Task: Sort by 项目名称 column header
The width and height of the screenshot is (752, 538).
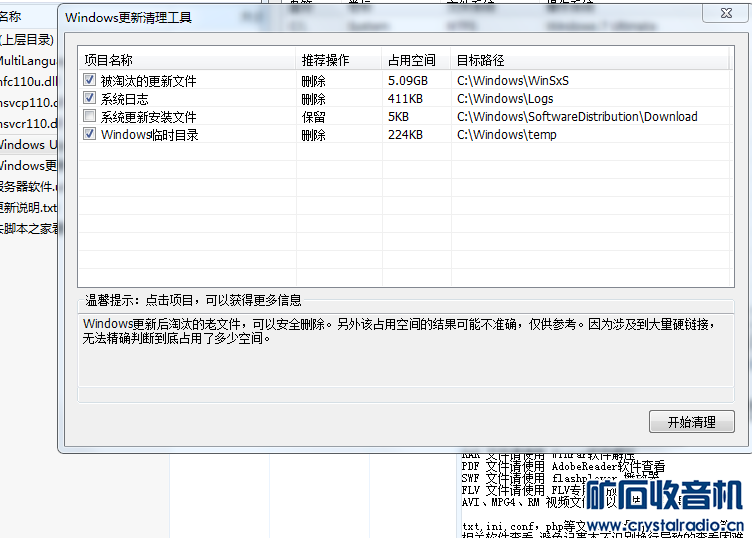Action: (x=187, y=60)
